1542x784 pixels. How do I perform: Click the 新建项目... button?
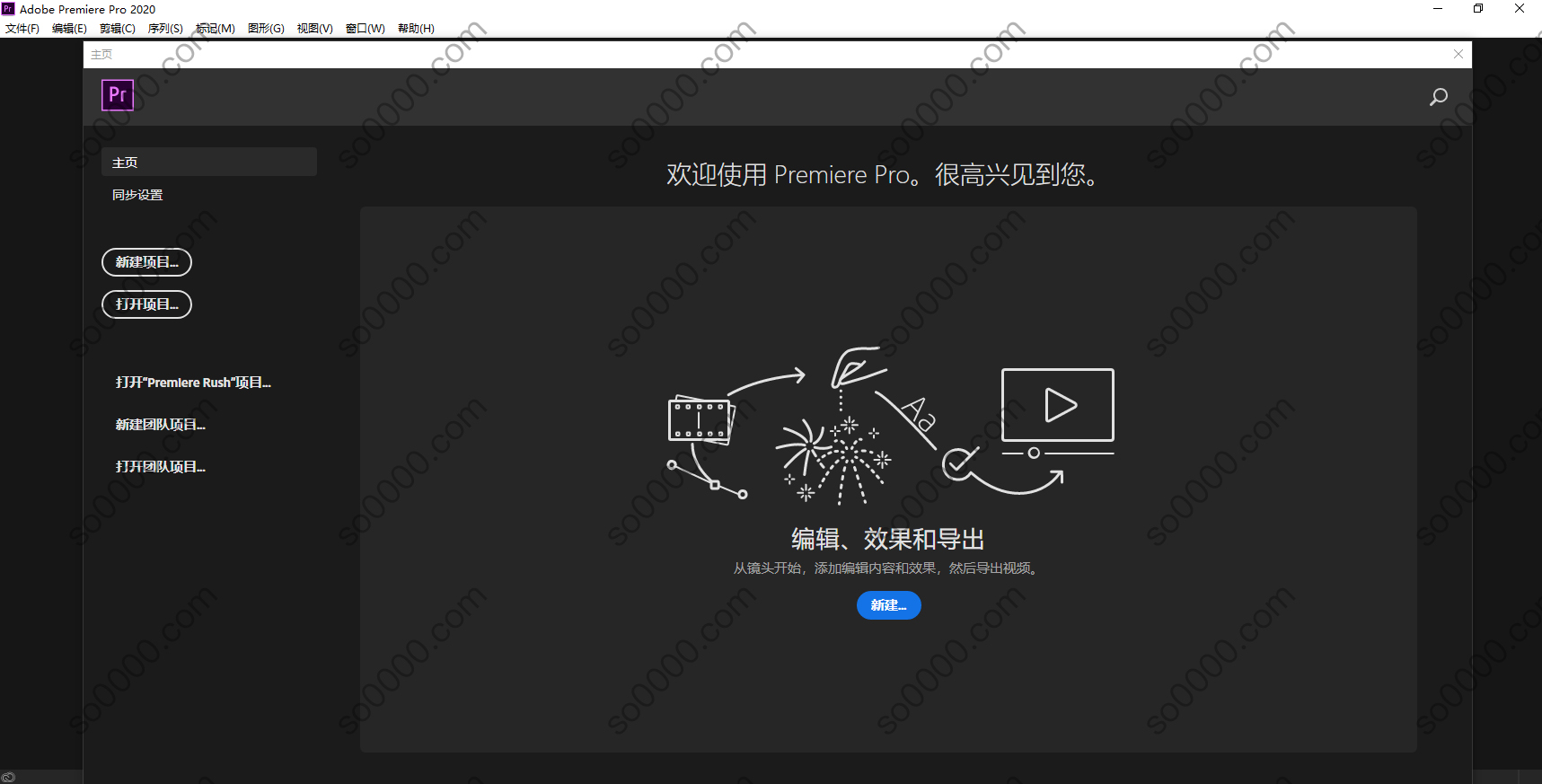click(x=147, y=262)
